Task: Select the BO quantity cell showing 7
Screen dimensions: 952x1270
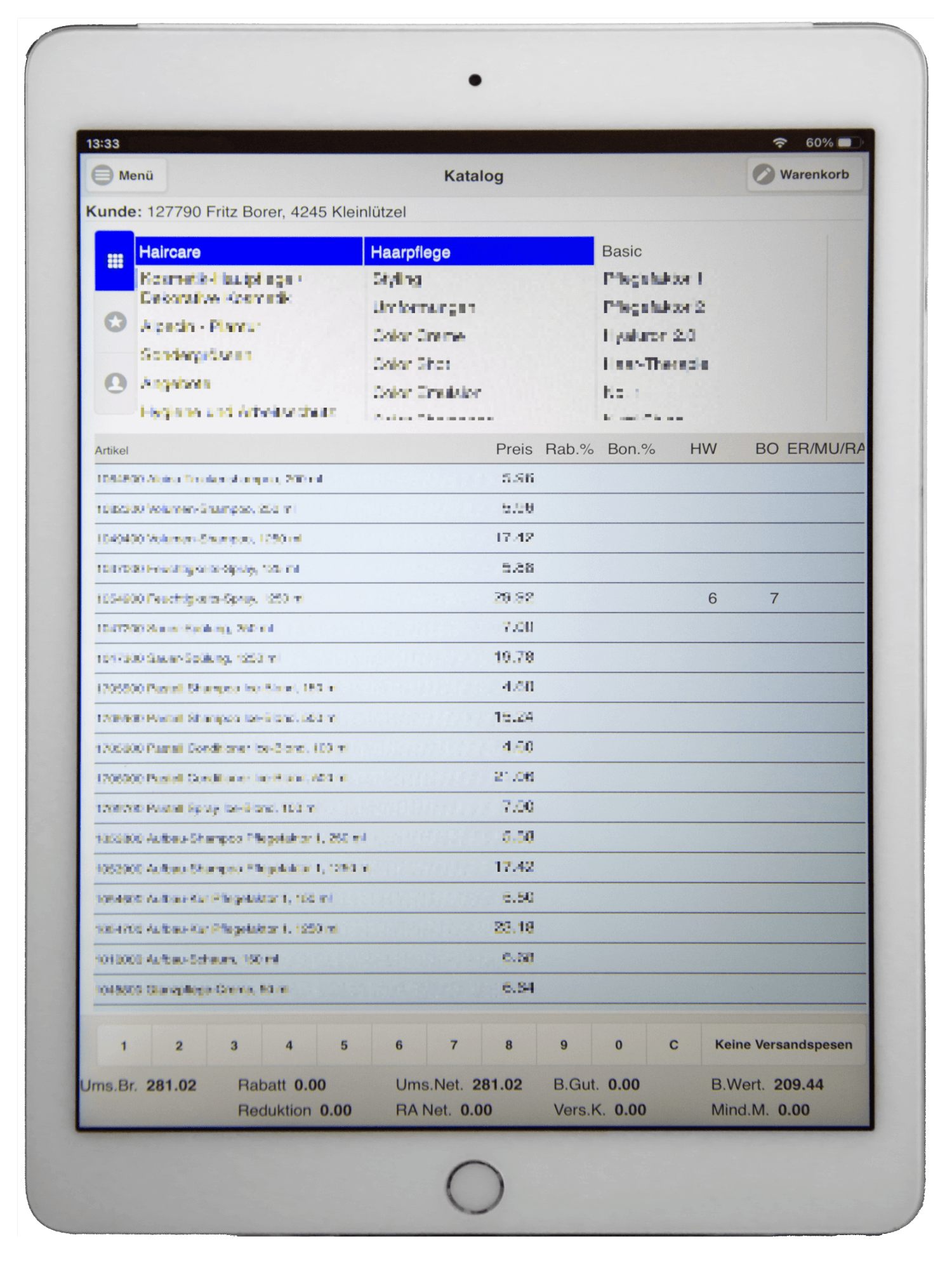Action: pyautogui.click(x=774, y=598)
